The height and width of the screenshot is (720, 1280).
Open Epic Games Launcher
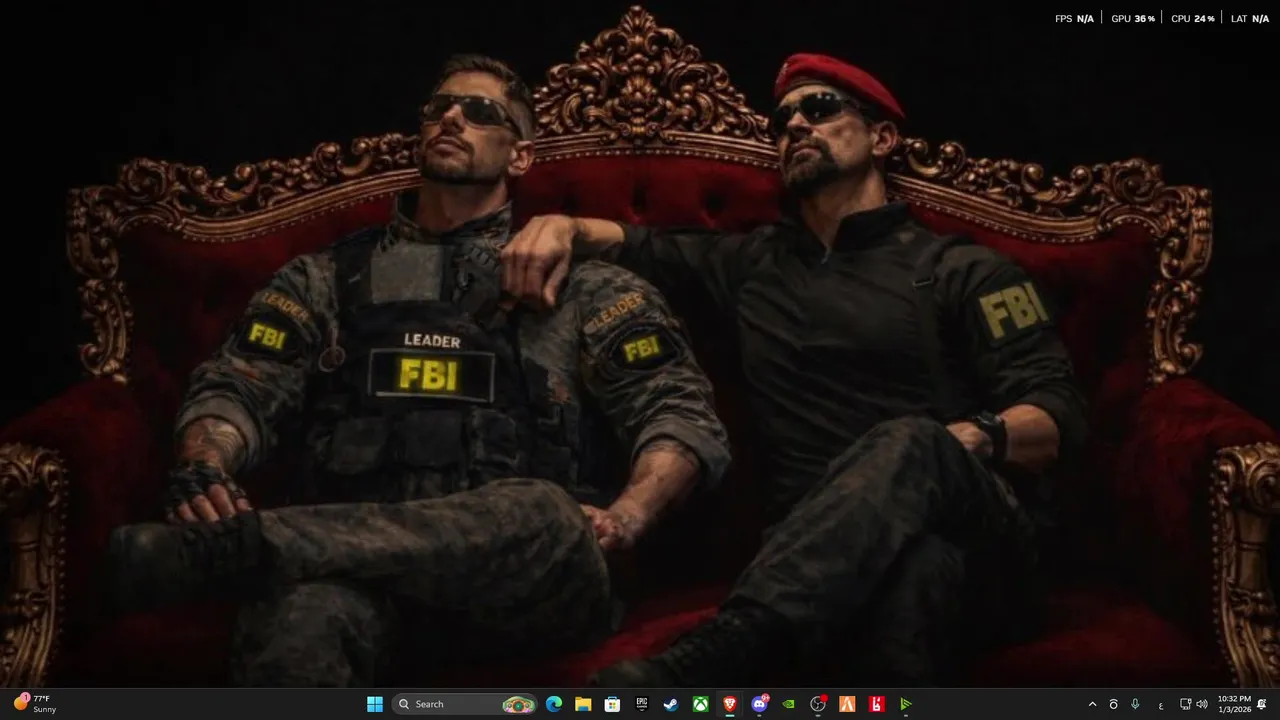click(642, 704)
